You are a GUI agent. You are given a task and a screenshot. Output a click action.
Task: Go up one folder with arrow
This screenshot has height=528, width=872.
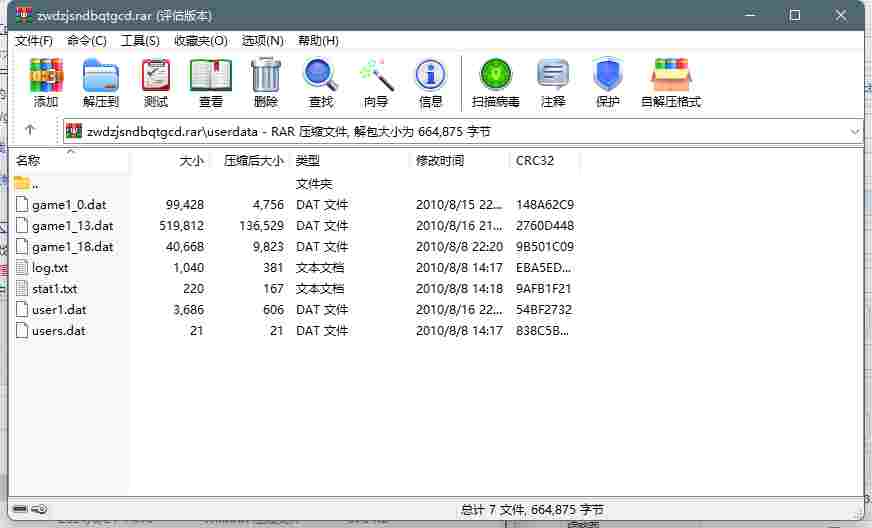click(30, 130)
